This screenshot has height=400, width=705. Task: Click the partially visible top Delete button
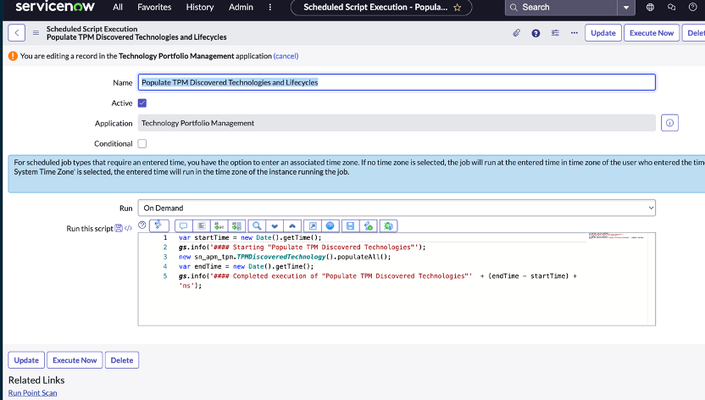[x=694, y=33]
